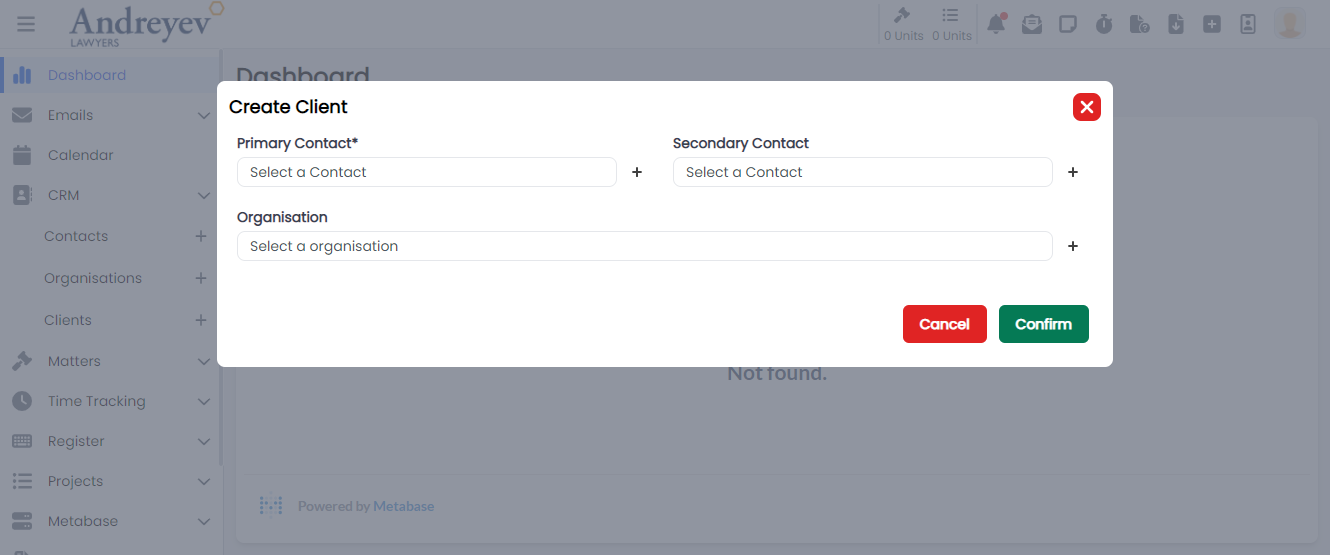Open the stopwatch timer icon
This screenshot has width=1330, height=555.
[1104, 24]
